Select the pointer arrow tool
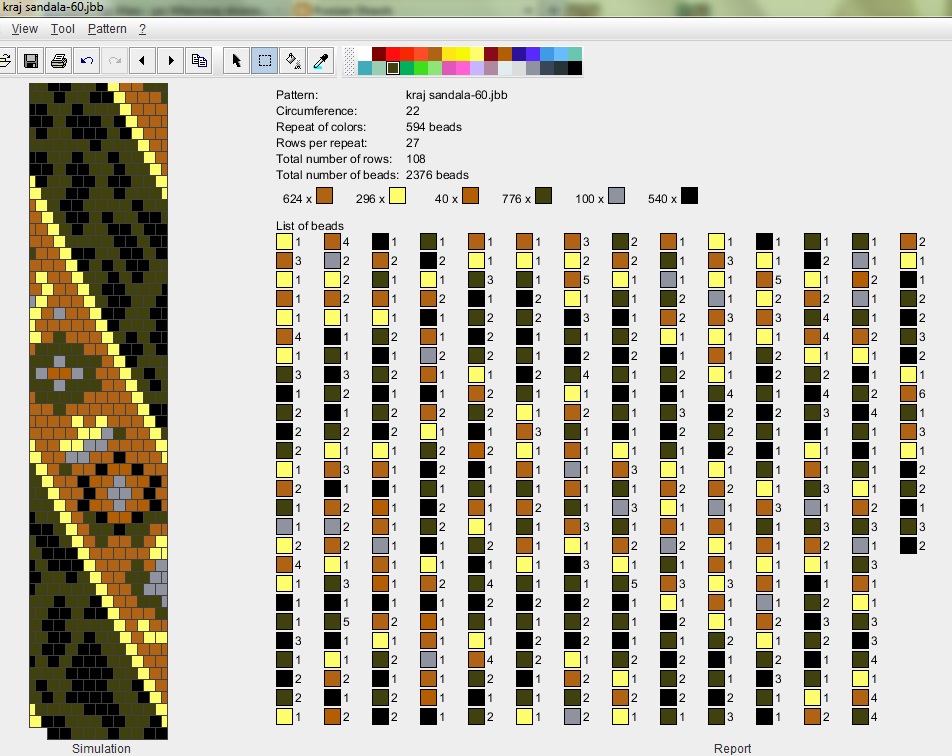The image size is (952, 756). [236, 61]
